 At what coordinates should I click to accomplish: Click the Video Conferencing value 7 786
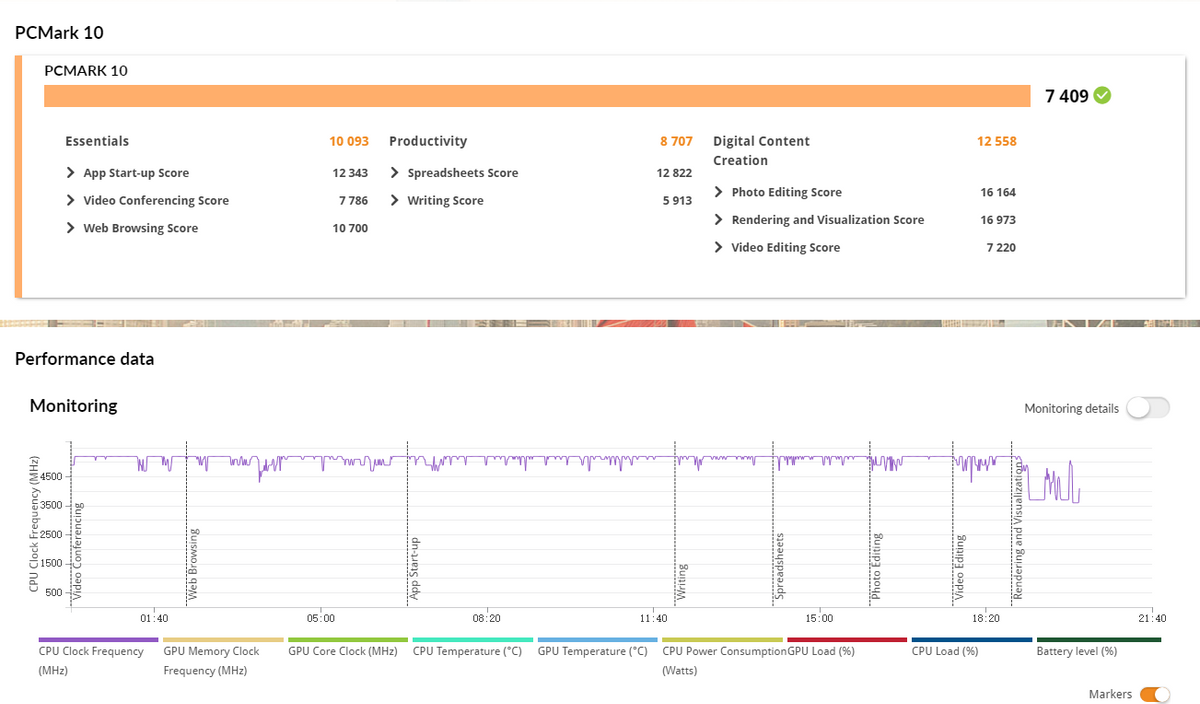(x=353, y=200)
